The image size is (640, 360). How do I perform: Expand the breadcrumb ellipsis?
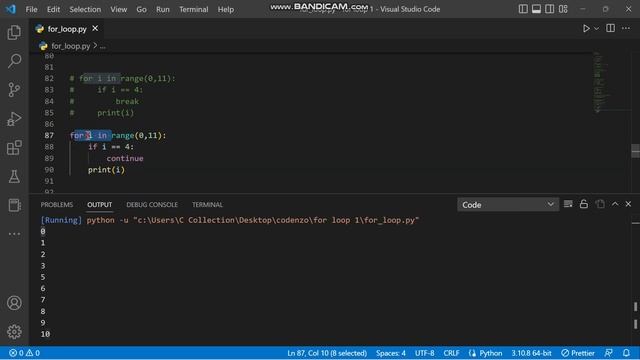coord(102,47)
